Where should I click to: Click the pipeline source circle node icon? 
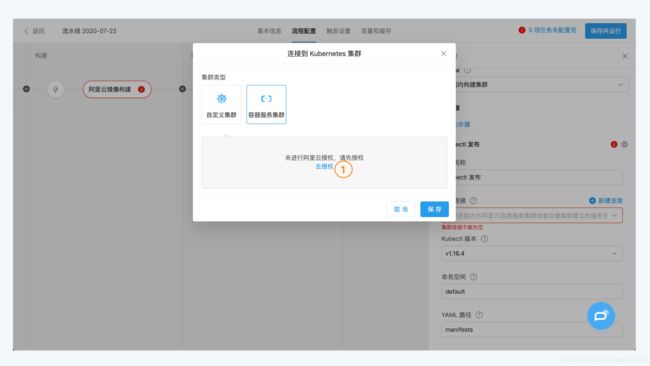point(56,89)
